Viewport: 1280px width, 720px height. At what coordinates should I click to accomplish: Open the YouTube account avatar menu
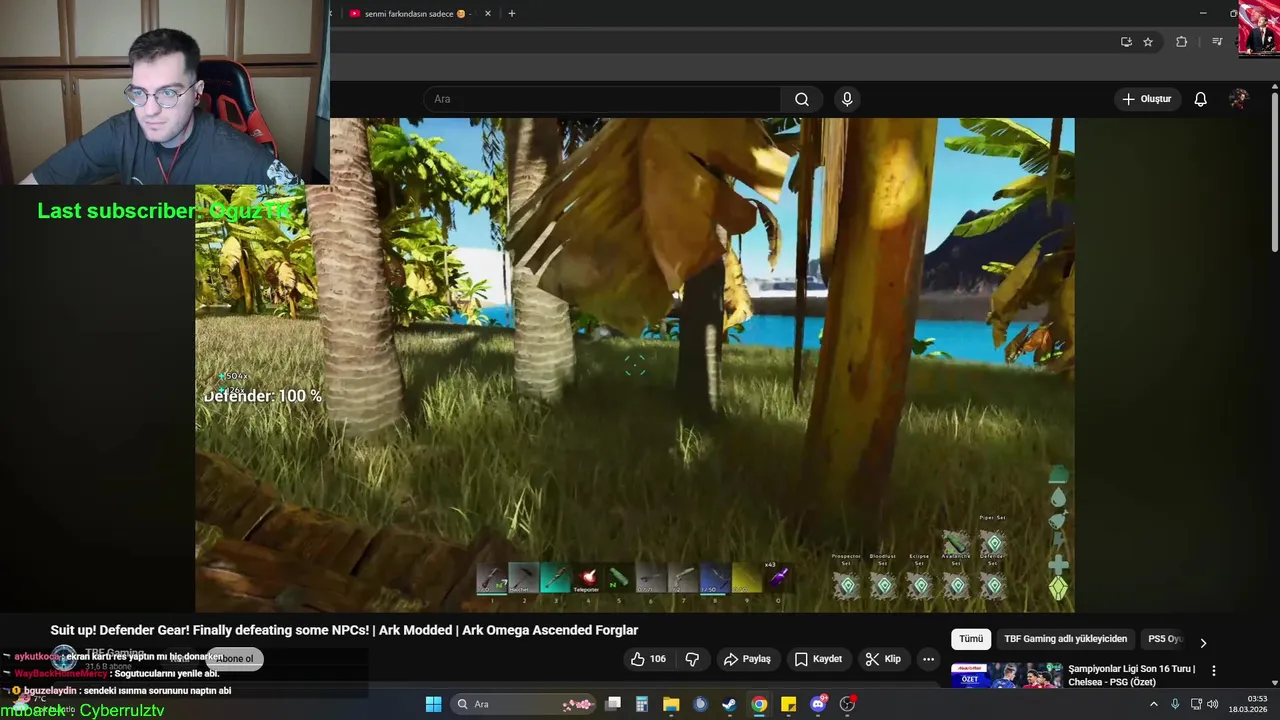[x=1238, y=99]
